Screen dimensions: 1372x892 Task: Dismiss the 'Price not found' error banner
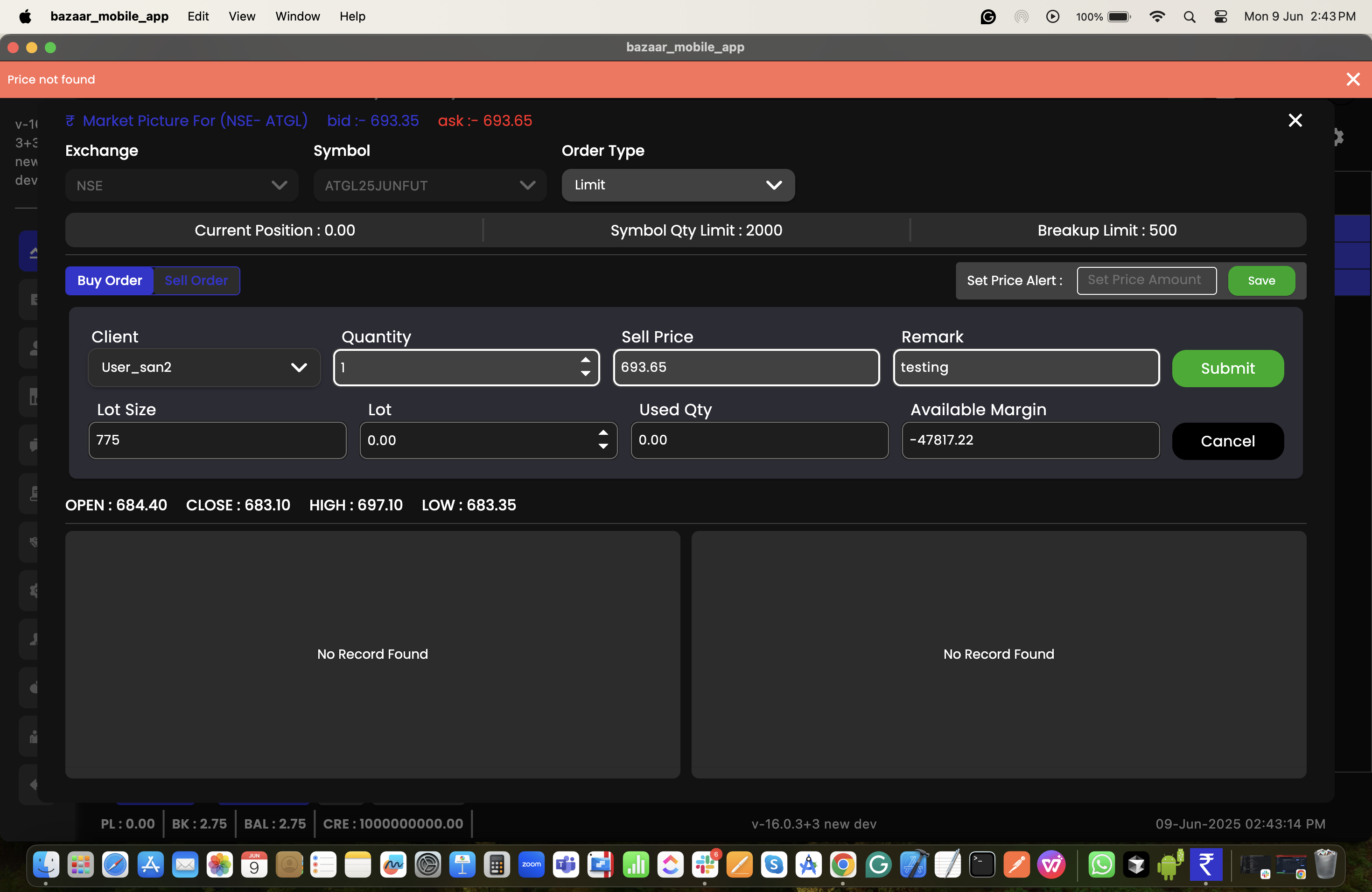[x=1352, y=79]
